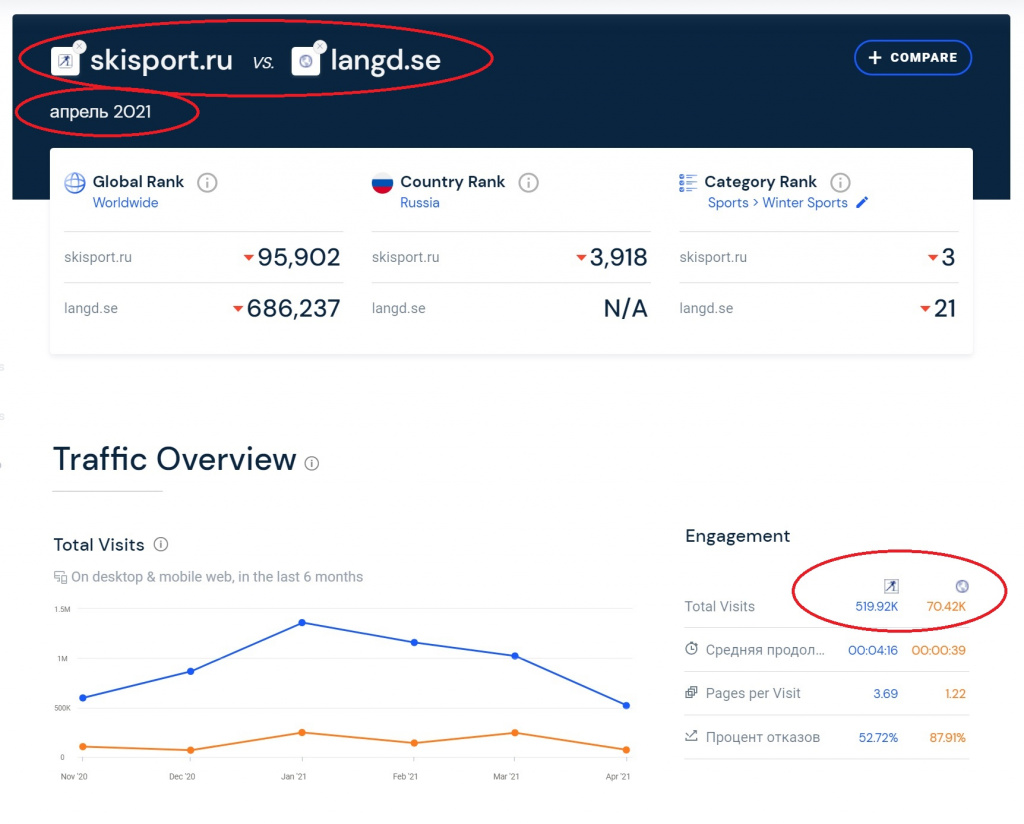The height and width of the screenshot is (824, 1024).
Task: Select the langd.se Dec '20 data point
Action: (x=191, y=750)
